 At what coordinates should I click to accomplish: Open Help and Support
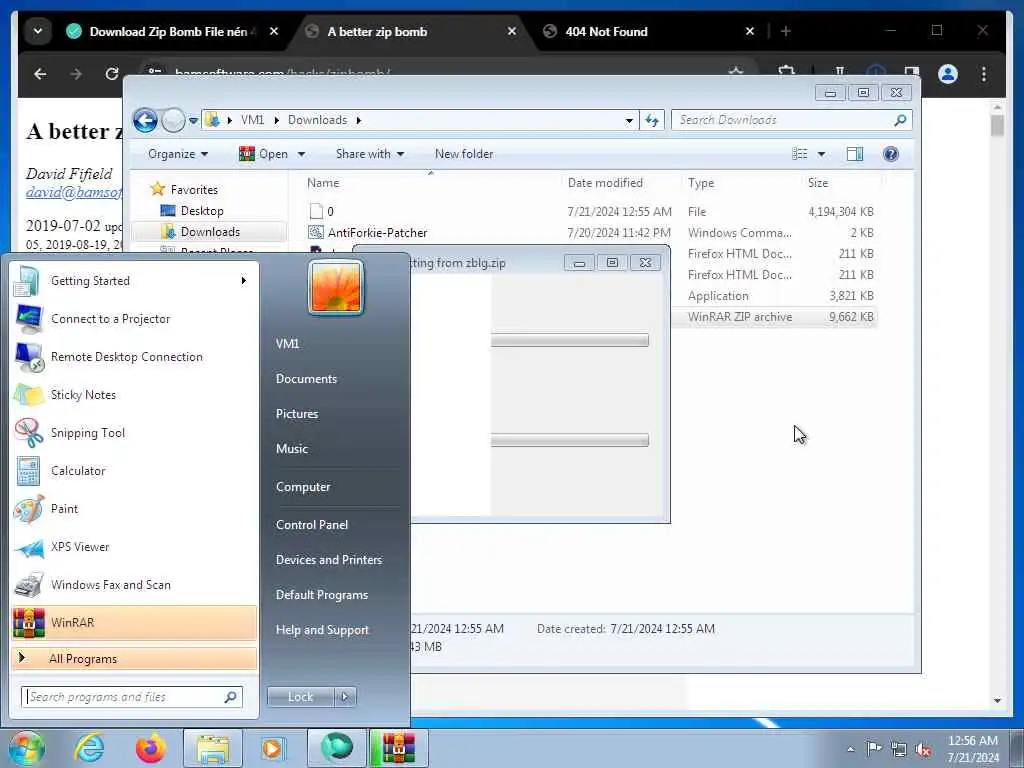click(322, 630)
